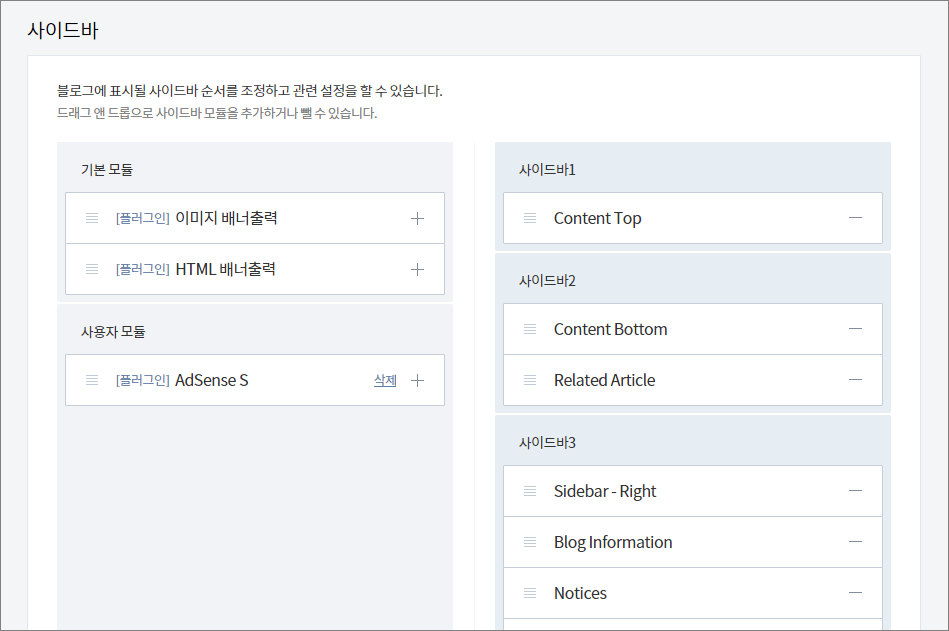Image resolution: width=949 pixels, height=631 pixels.
Task: Click the Blog Information drag handle
Action: [530, 542]
